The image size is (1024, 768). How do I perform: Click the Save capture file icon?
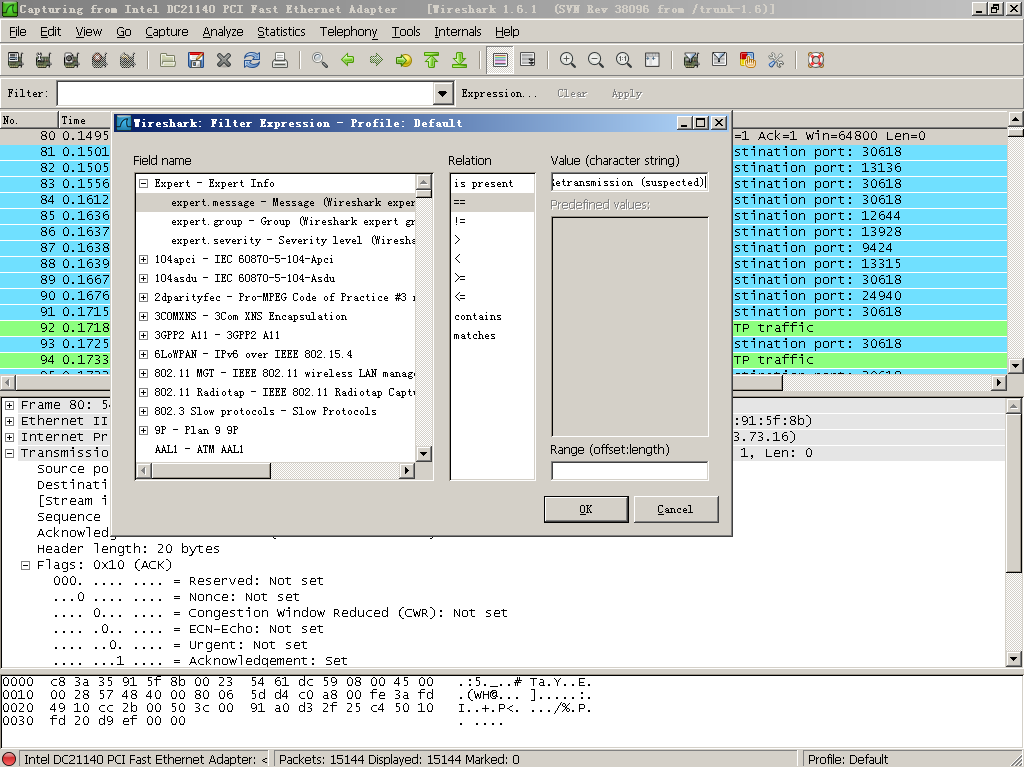(x=196, y=60)
